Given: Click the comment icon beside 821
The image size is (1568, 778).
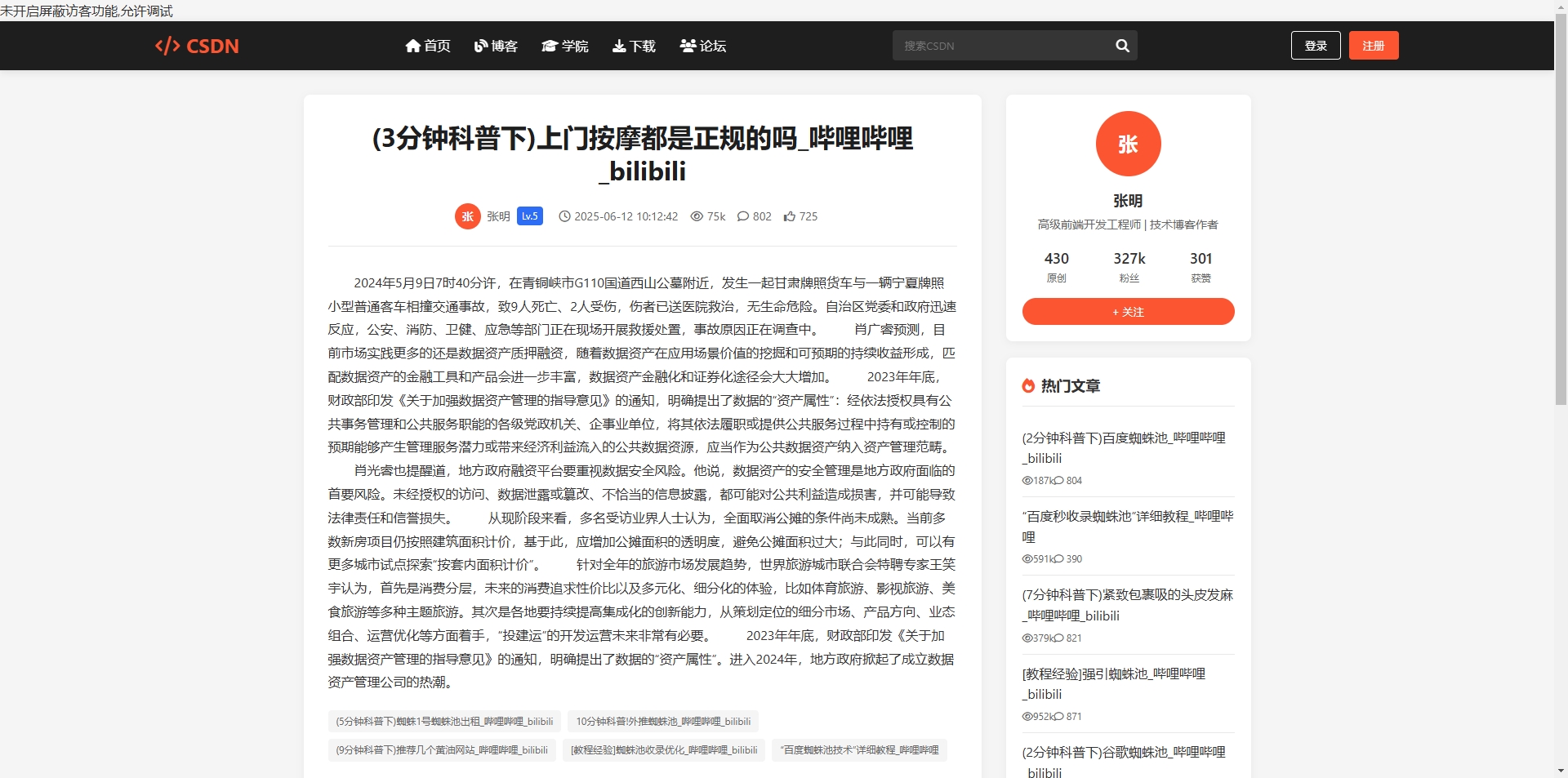Looking at the screenshot, I should click(1058, 638).
